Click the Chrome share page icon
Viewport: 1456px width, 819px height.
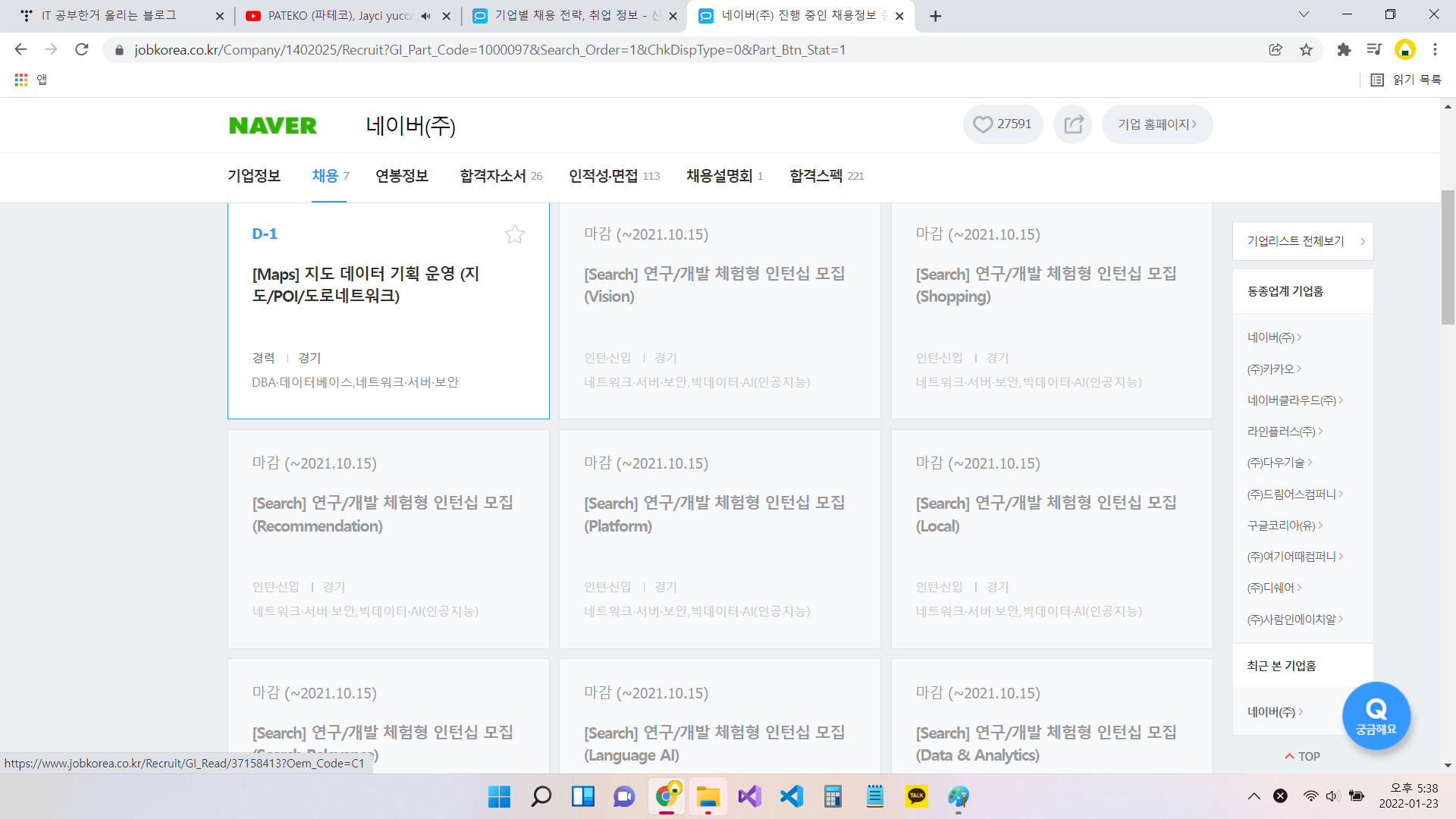(x=1276, y=50)
